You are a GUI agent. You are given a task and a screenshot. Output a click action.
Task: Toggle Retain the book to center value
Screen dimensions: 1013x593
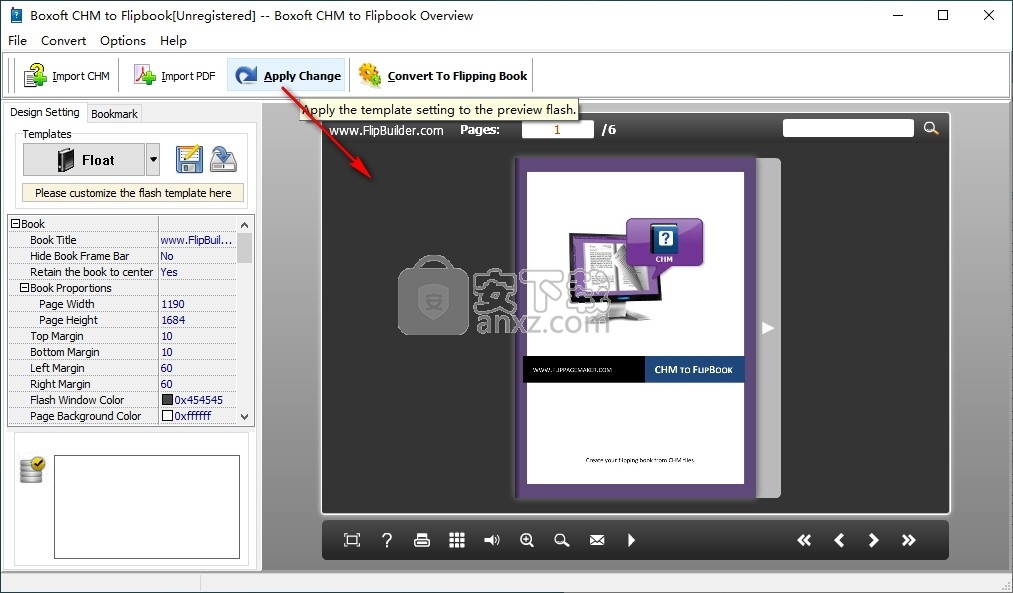tap(197, 272)
